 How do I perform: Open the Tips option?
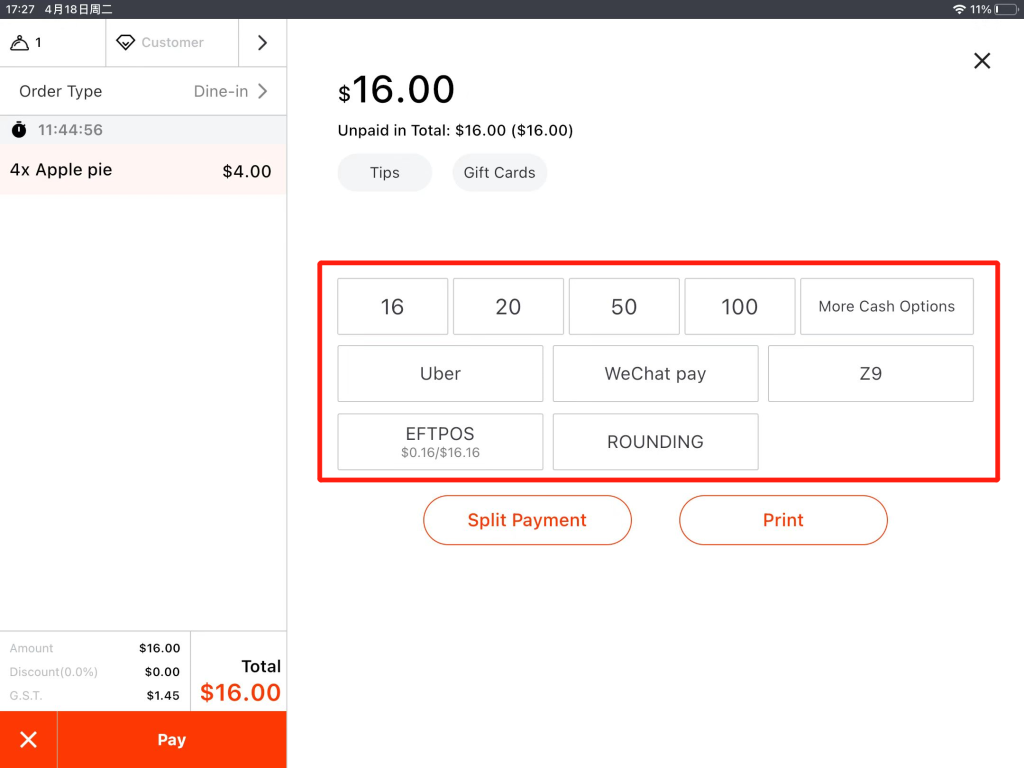point(384,173)
